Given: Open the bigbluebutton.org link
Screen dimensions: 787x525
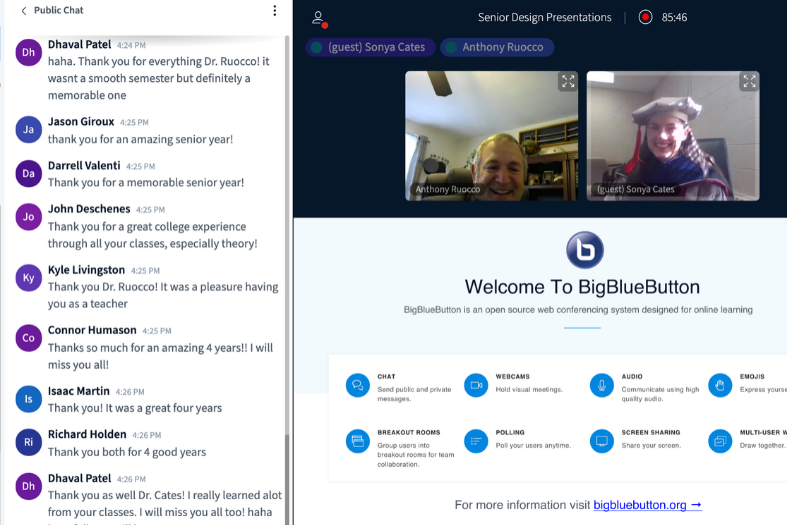Looking at the screenshot, I should point(647,505).
